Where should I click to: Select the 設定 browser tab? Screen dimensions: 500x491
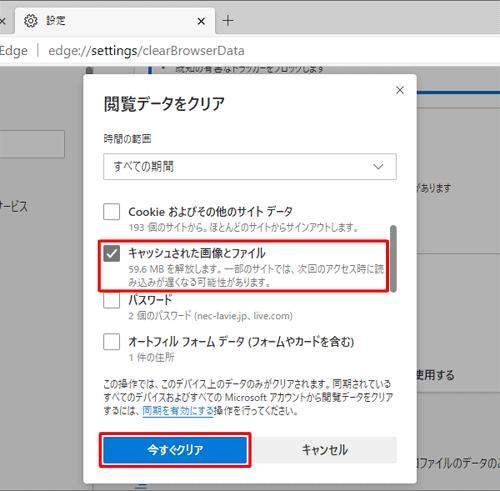pyautogui.click(x=115, y=21)
